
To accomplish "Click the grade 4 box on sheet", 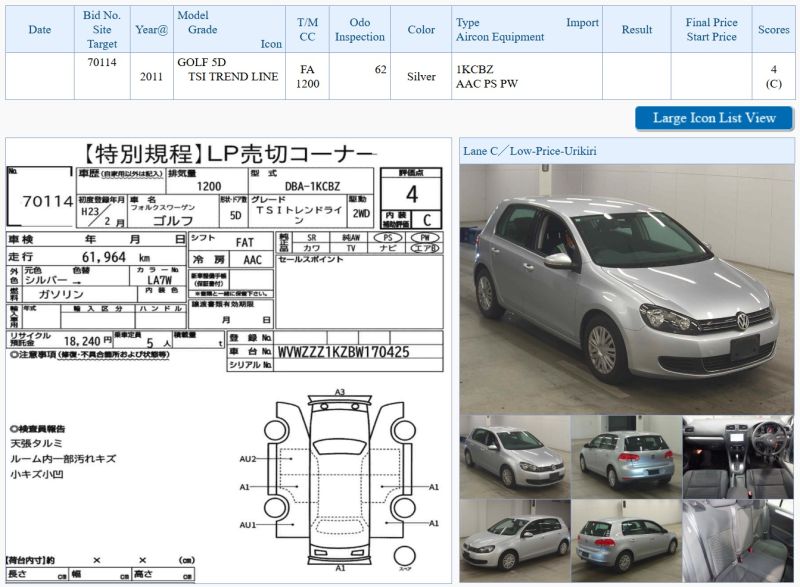I will 411,194.
